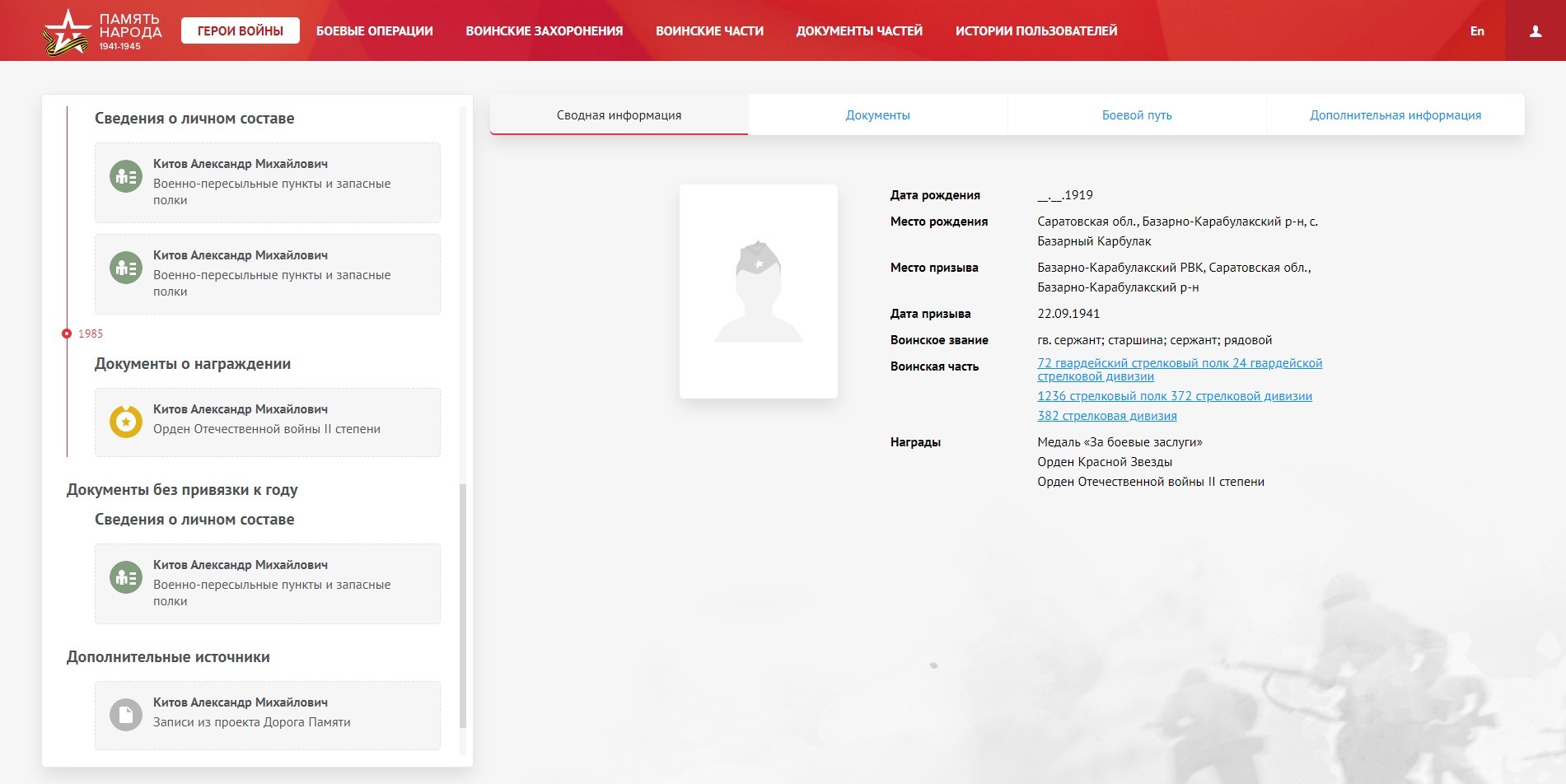1566x784 pixels.
Task: Click Орден Отечественной войны II степени in Награды list
Action: coord(1151,482)
